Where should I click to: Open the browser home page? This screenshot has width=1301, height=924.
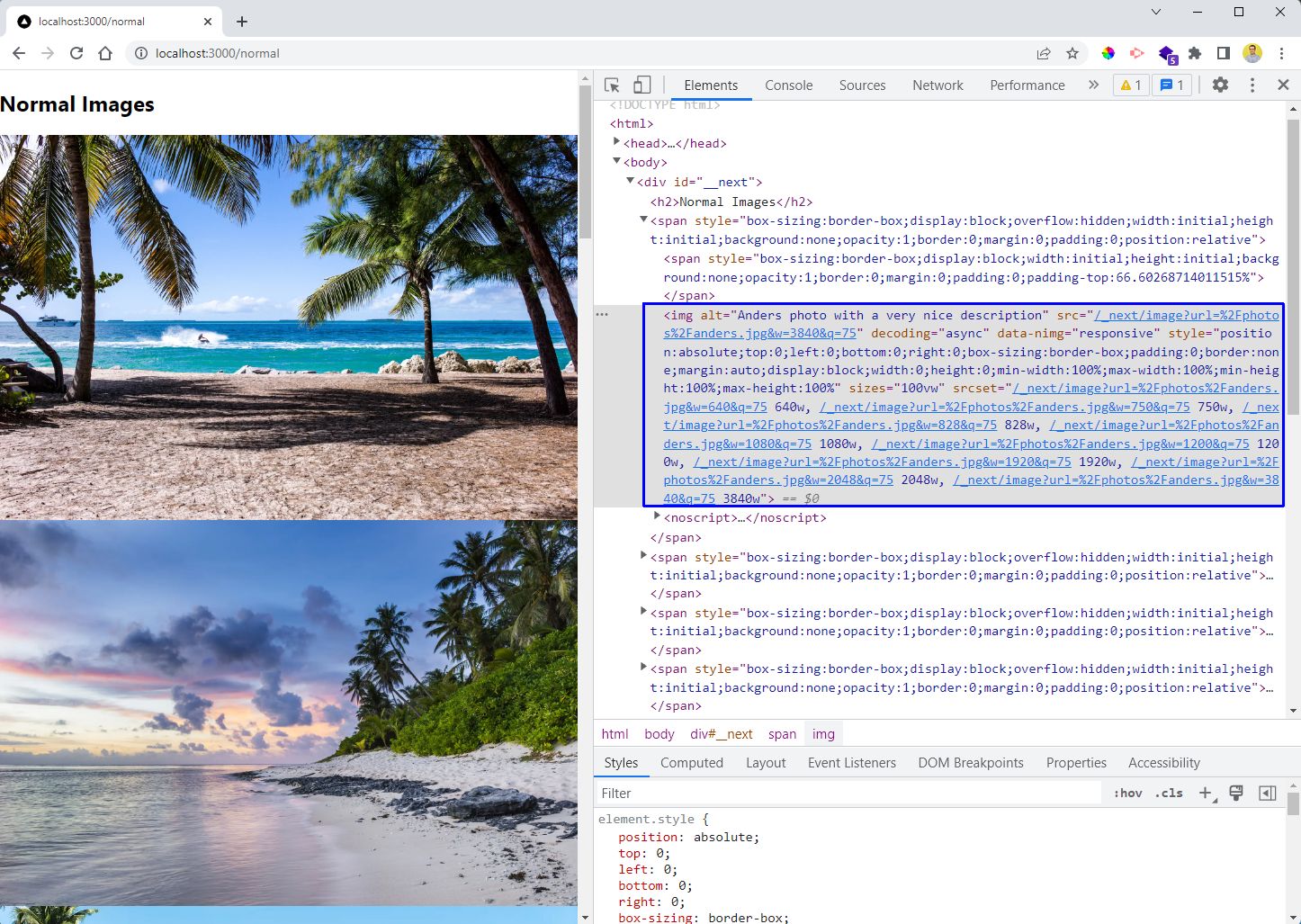pyautogui.click(x=105, y=53)
